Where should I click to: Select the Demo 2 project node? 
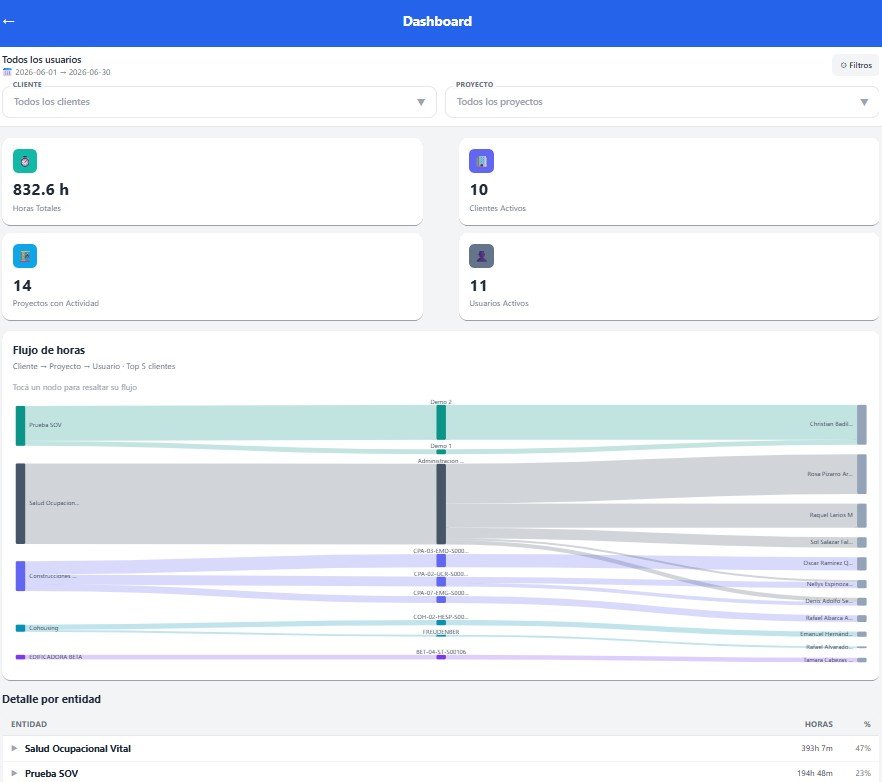(x=441, y=422)
